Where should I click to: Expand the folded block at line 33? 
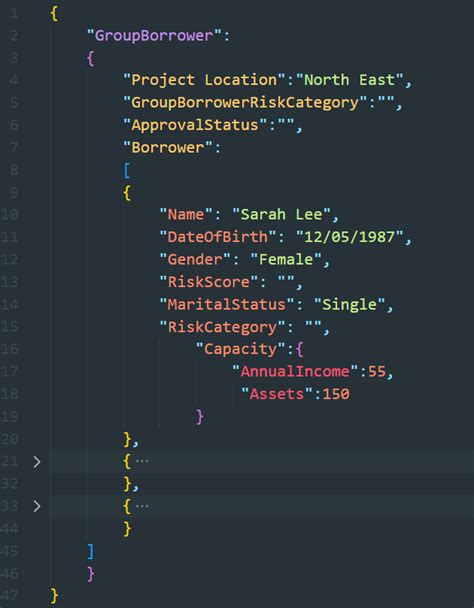pos(37,506)
